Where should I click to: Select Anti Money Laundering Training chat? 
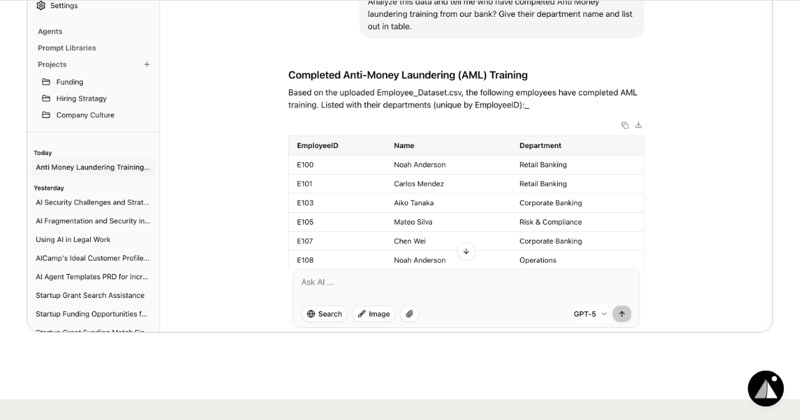[93, 167]
